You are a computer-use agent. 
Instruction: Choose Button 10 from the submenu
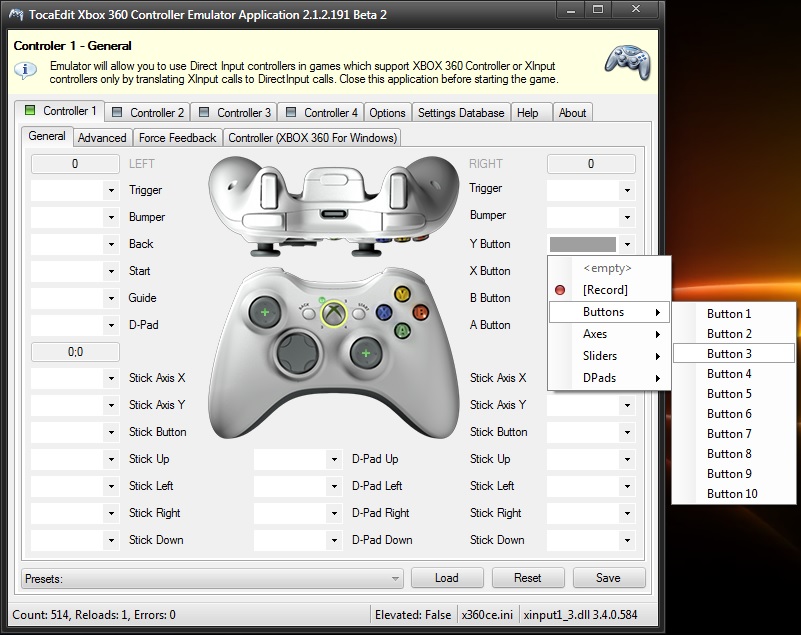point(734,493)
